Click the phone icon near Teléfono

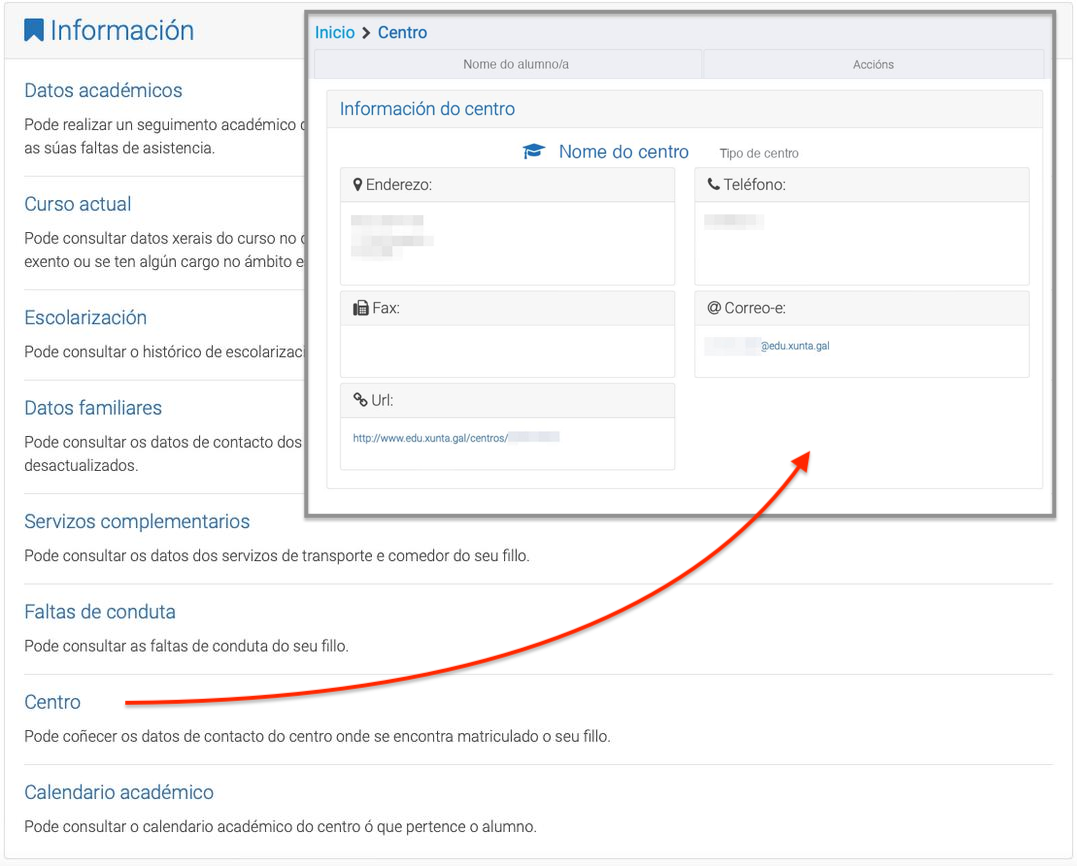[713, 185]
